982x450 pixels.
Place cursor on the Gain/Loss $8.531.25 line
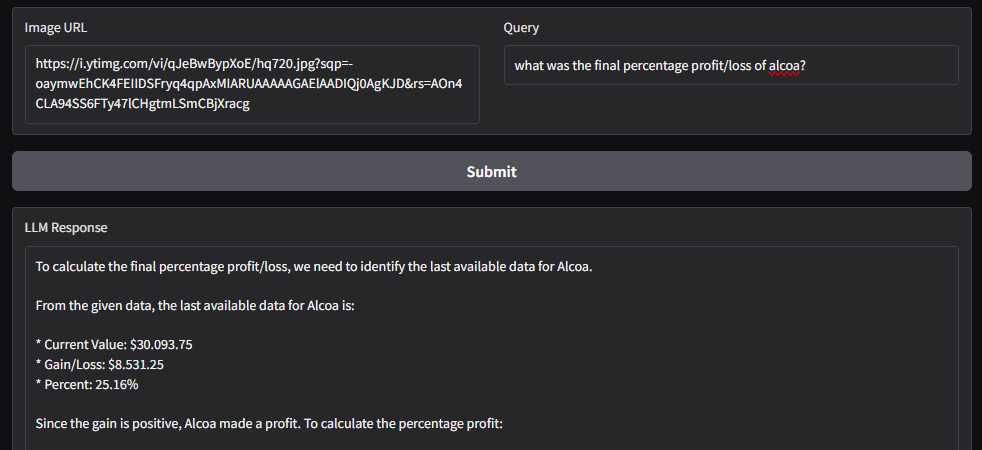(100, 364)
